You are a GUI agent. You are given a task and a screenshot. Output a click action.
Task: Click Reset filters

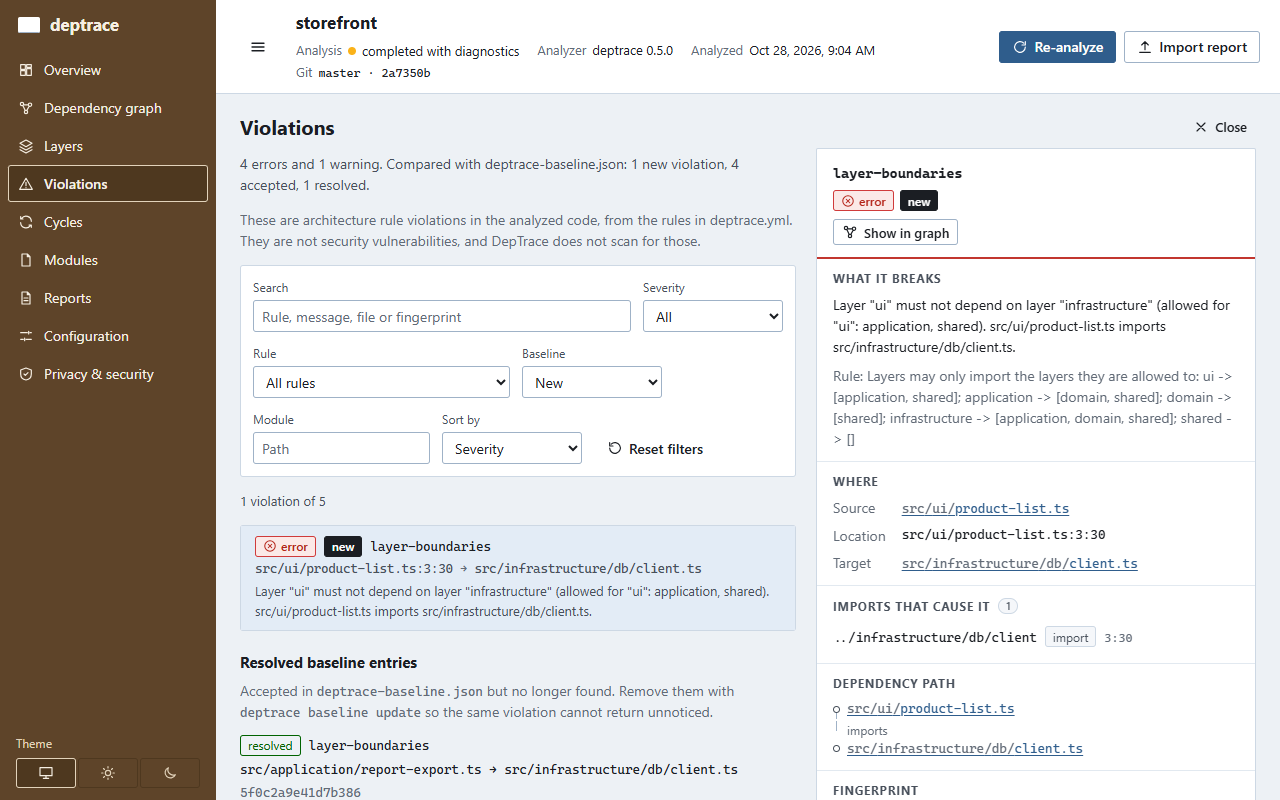coord(656,449)
